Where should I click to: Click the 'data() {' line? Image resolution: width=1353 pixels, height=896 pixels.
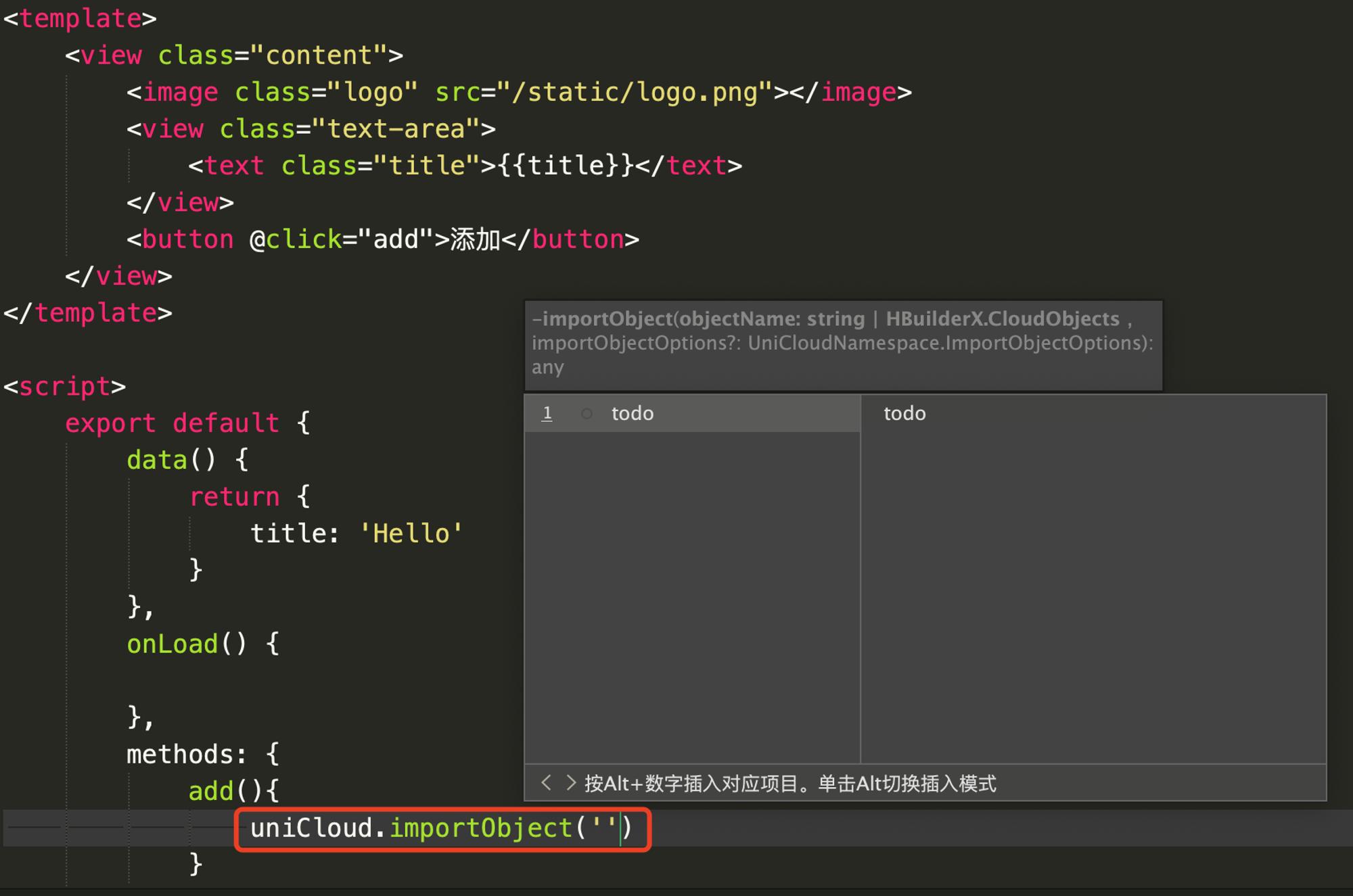click(x=187, y=461)
